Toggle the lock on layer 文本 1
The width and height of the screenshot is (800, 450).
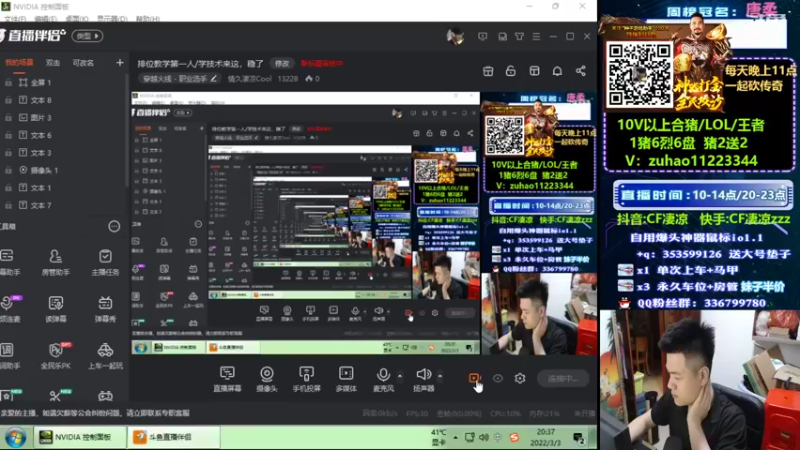9,188
